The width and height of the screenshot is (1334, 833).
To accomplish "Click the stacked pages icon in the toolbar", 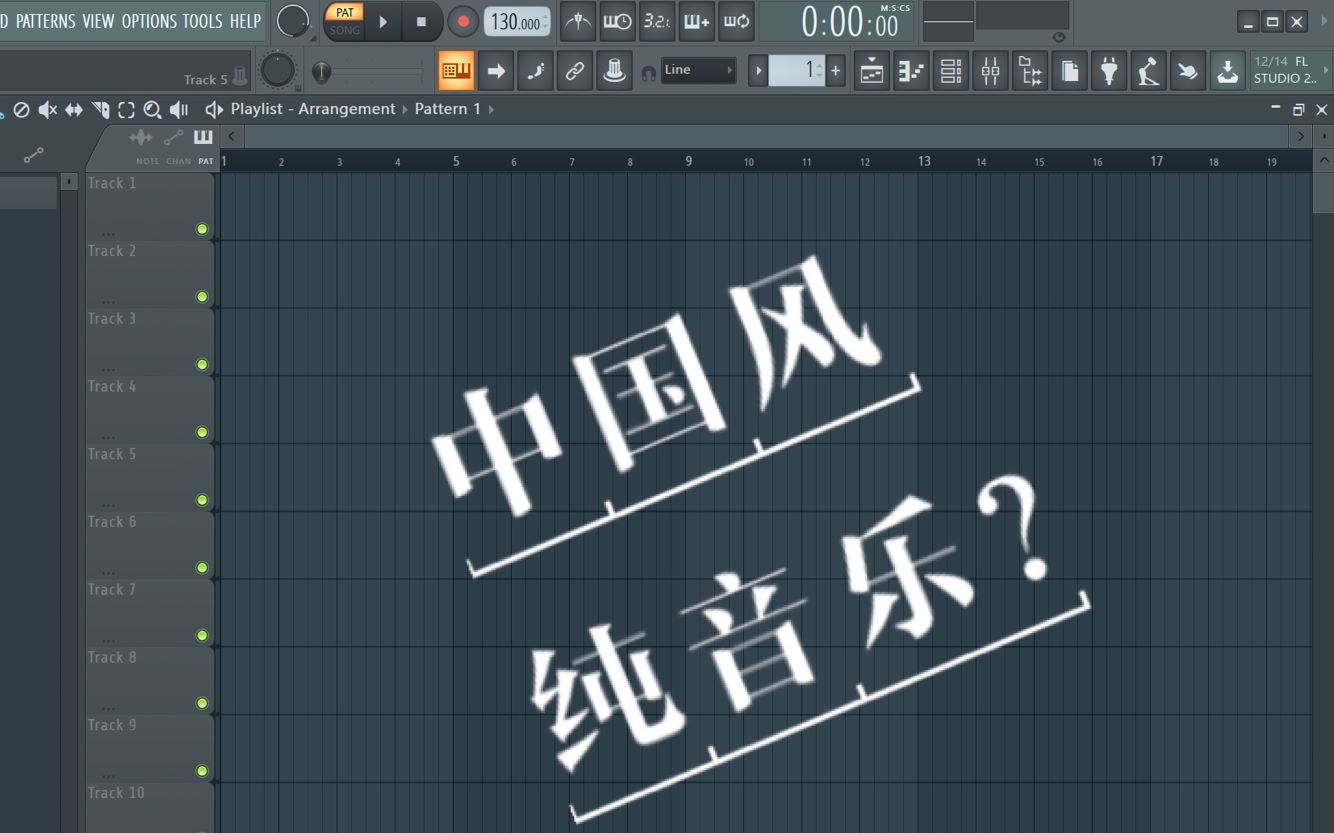I will coord(1069,71).
